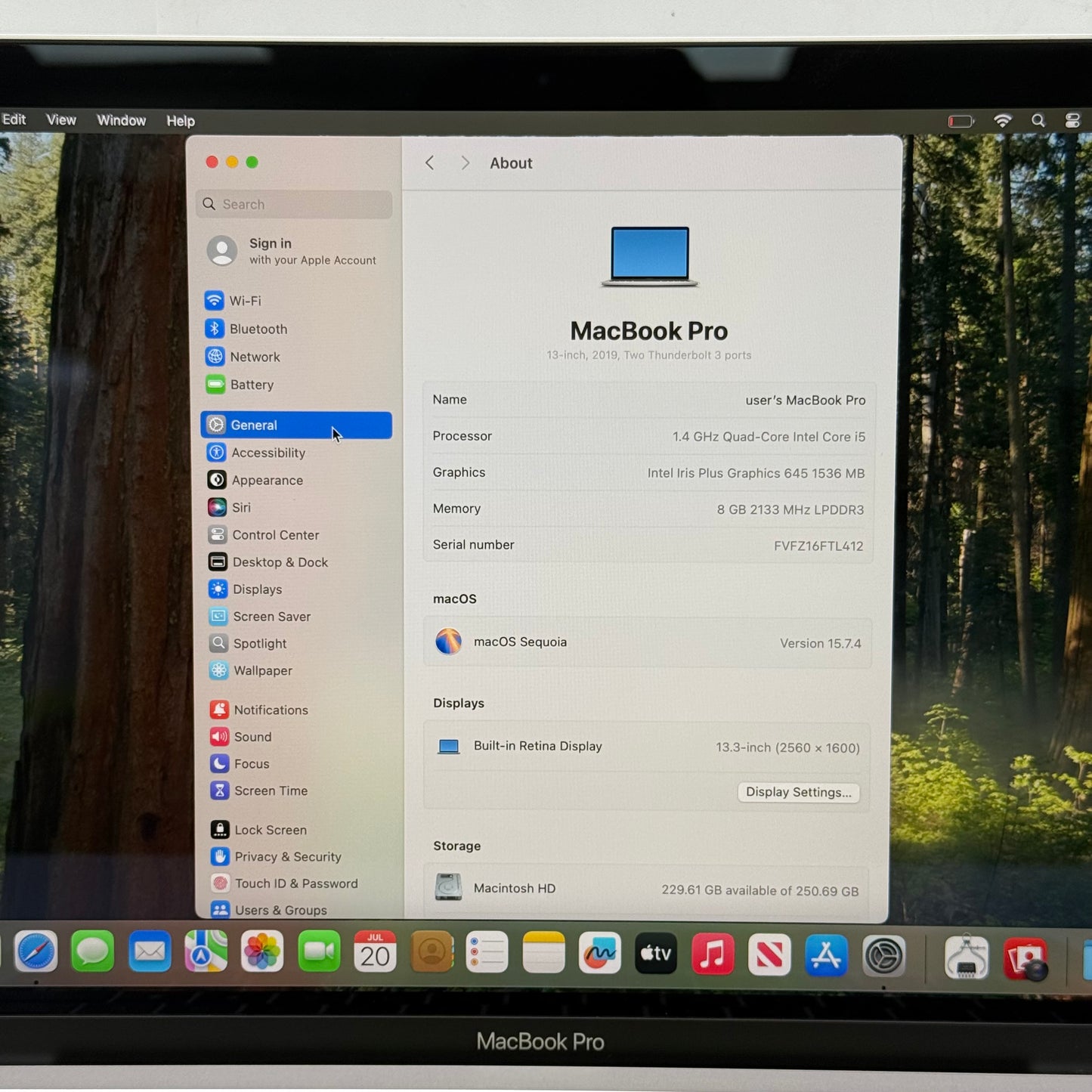Open Control Center from menu bar
The width and height of the screenshot is (1092, 1092).
1072,121
